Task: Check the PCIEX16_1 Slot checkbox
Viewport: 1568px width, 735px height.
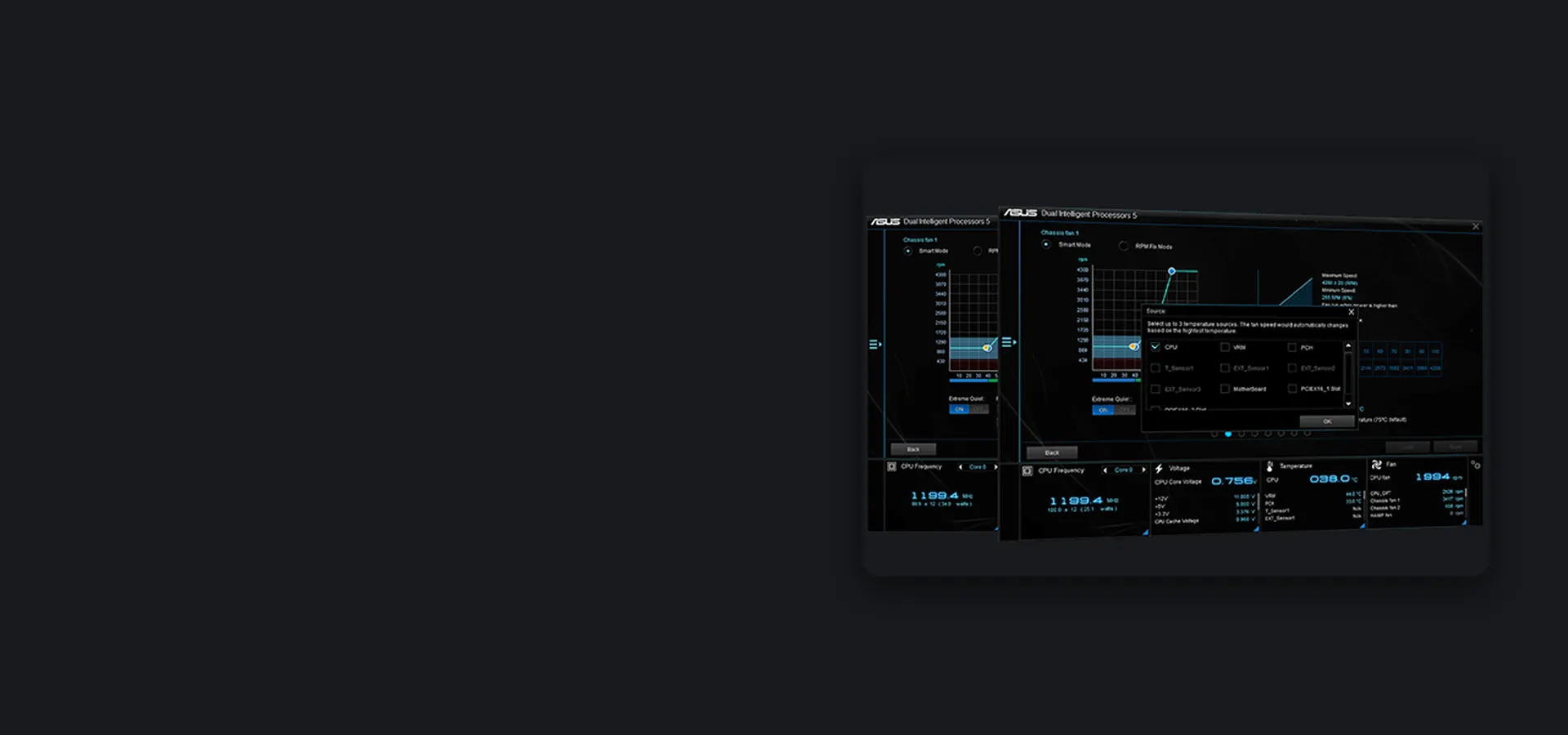Action: pyautogui.click(x=1292, y=389)
